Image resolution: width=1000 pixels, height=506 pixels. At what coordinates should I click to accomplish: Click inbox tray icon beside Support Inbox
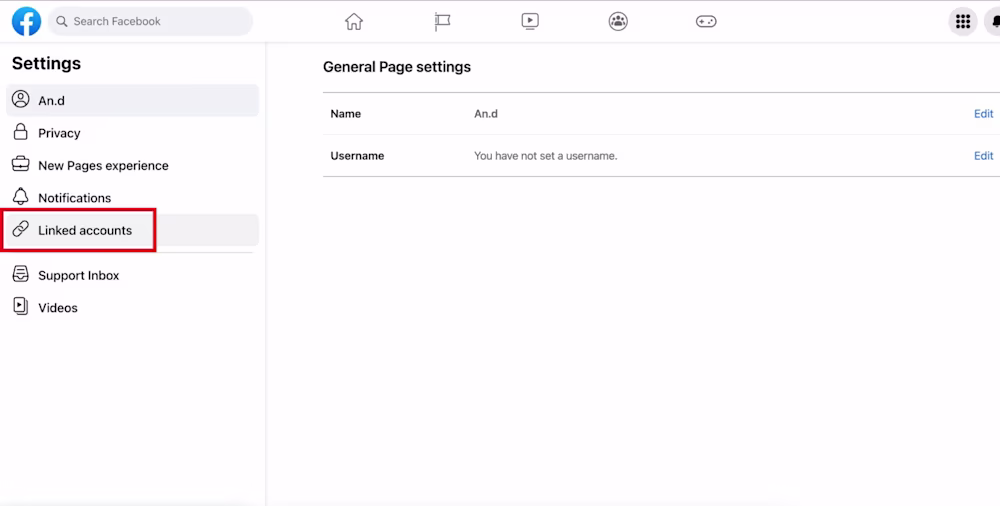click(x=20, y=274)
